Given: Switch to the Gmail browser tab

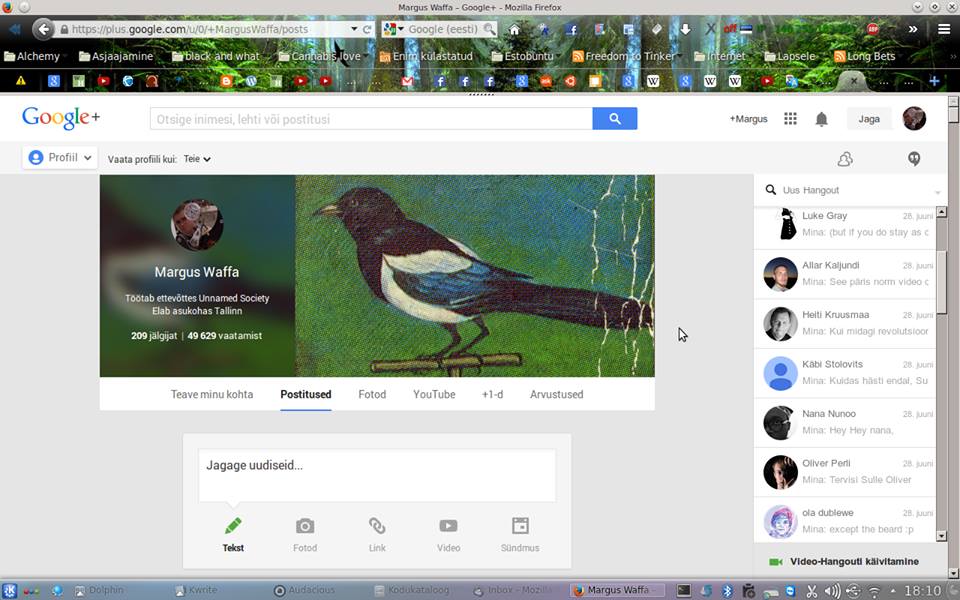Looking at the screenshot, I should [407, 81].
